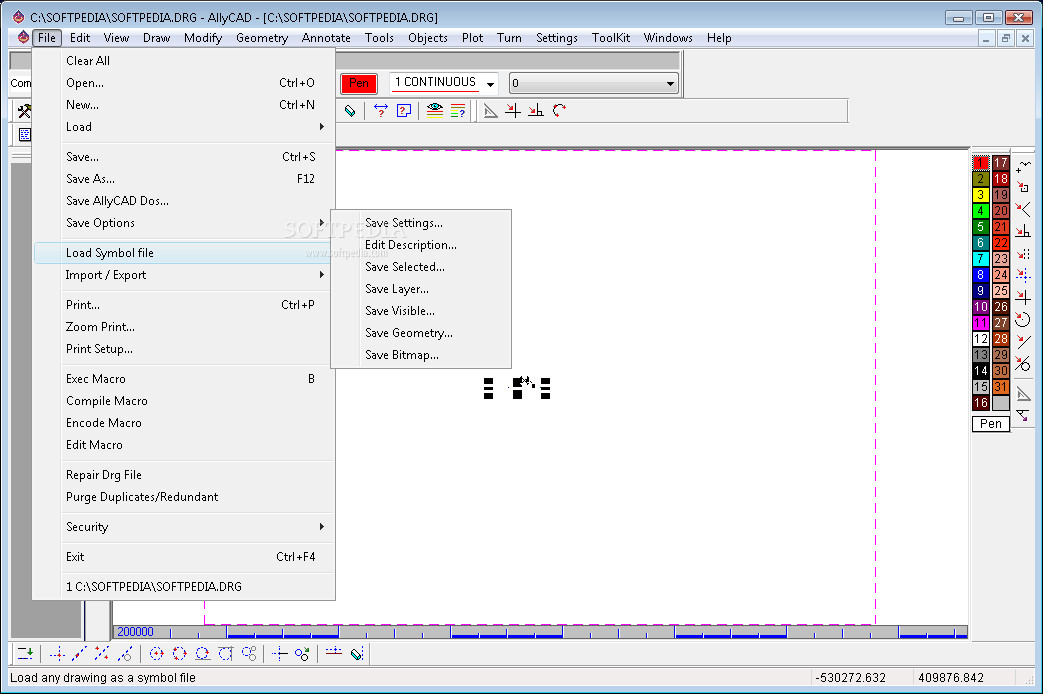Viewport: 1043px width, 694px height.
Task: Expand the Load submenu
Action: 184,127
